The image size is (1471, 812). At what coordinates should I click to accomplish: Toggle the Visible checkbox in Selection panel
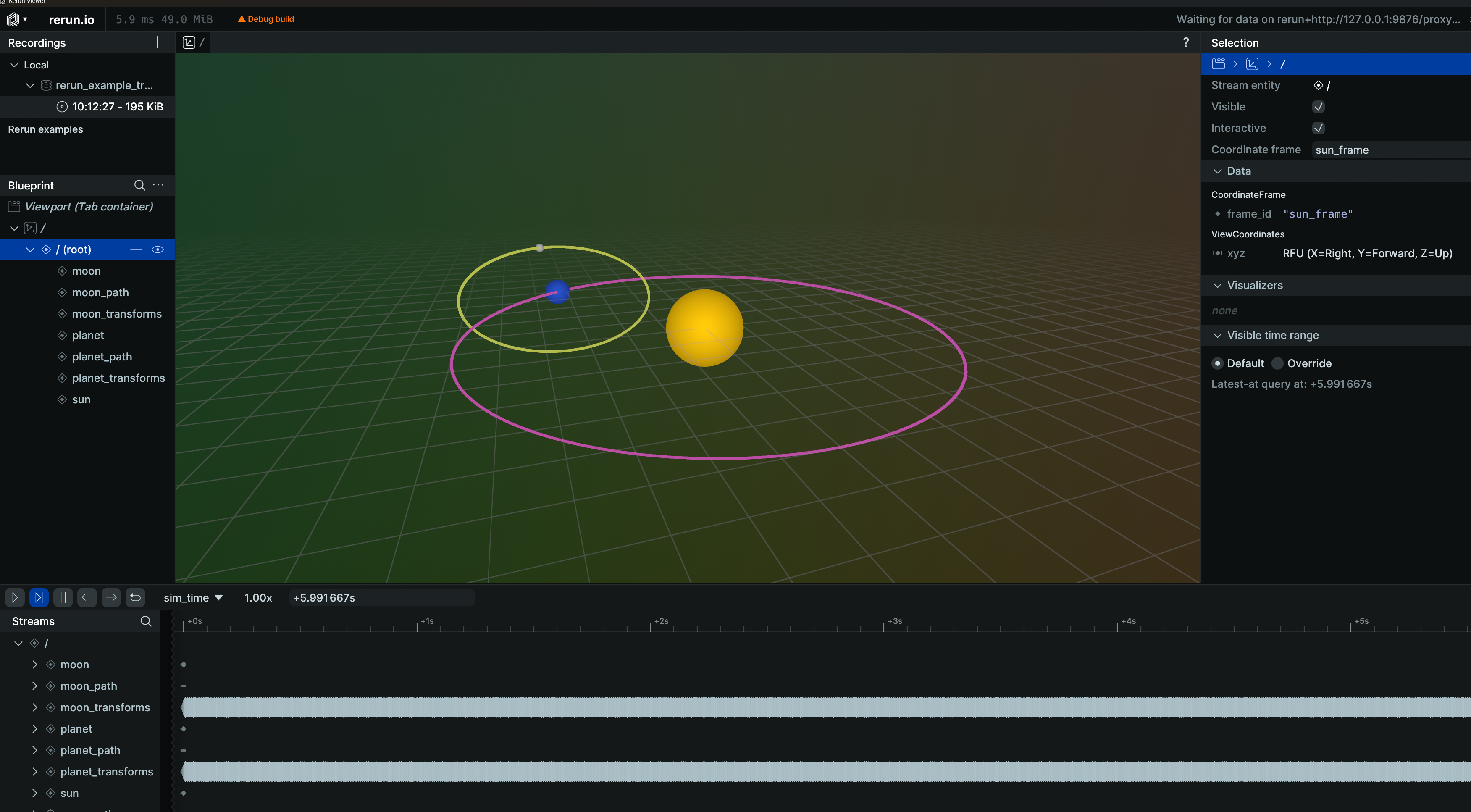click(1319, 106)
